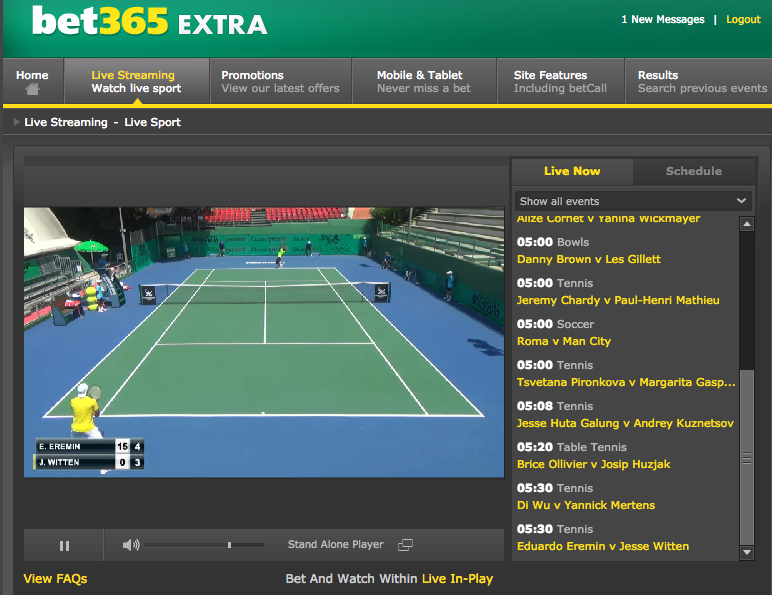The height and width of the screenshot is (595, 772).
Task: Select Jeremy Chardy v Paul-Henri Mathieu match
Action: pyautogui.click(x=618, y=300)
